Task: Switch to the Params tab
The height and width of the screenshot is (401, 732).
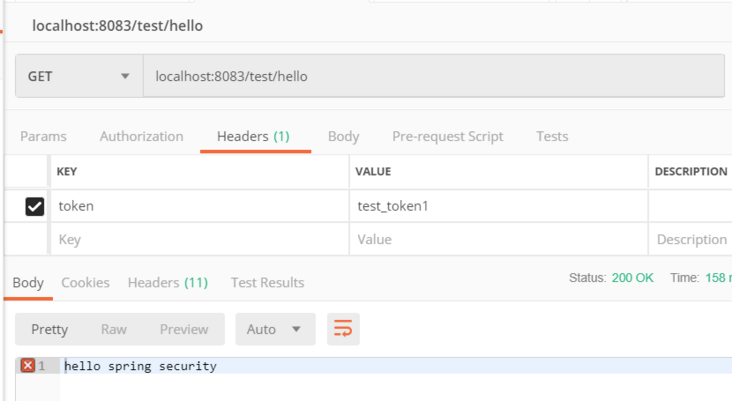Action: 43,136
